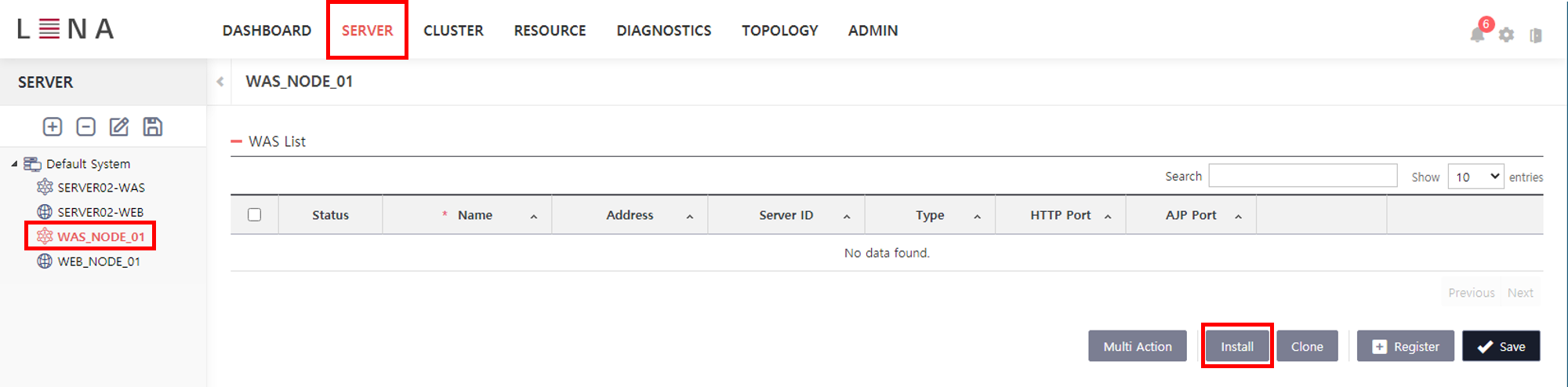Collapse the WAS List section
1568x387 pixels.
pos(237,141)
